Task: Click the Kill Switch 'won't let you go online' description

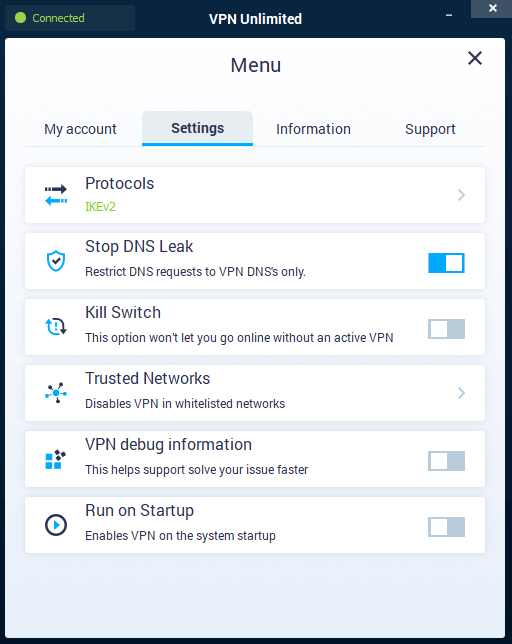Action: 239,338
